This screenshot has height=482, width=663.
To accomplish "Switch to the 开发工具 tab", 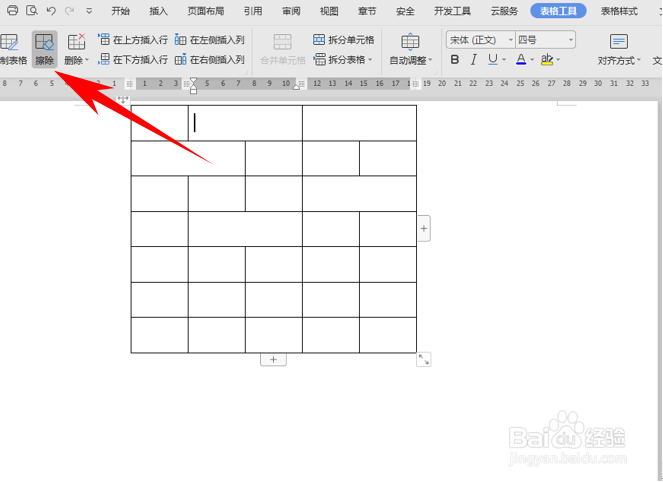I will point(452,11).
